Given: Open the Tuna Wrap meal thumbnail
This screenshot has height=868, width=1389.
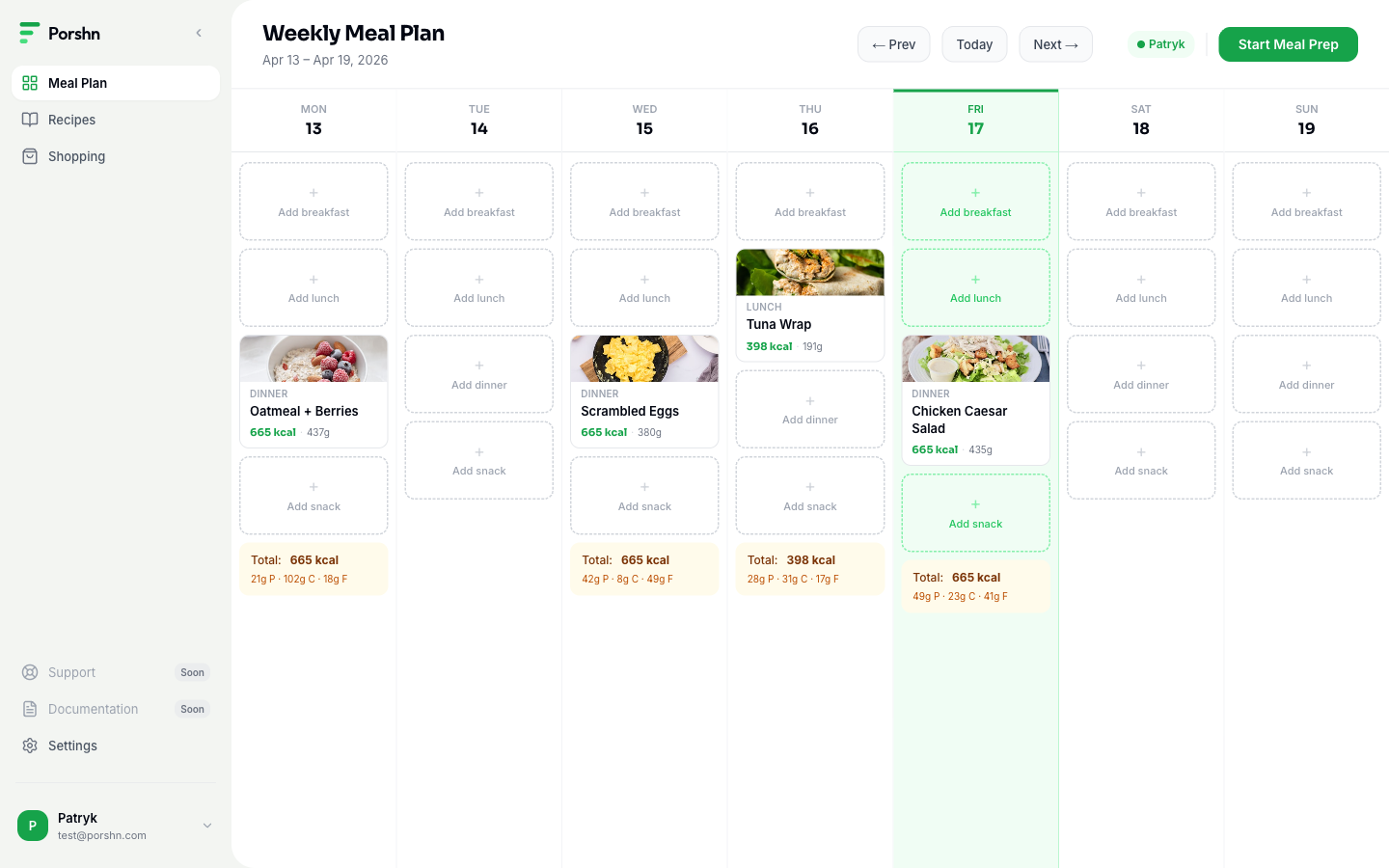Looking at the screenshot, I should point(810,273).
